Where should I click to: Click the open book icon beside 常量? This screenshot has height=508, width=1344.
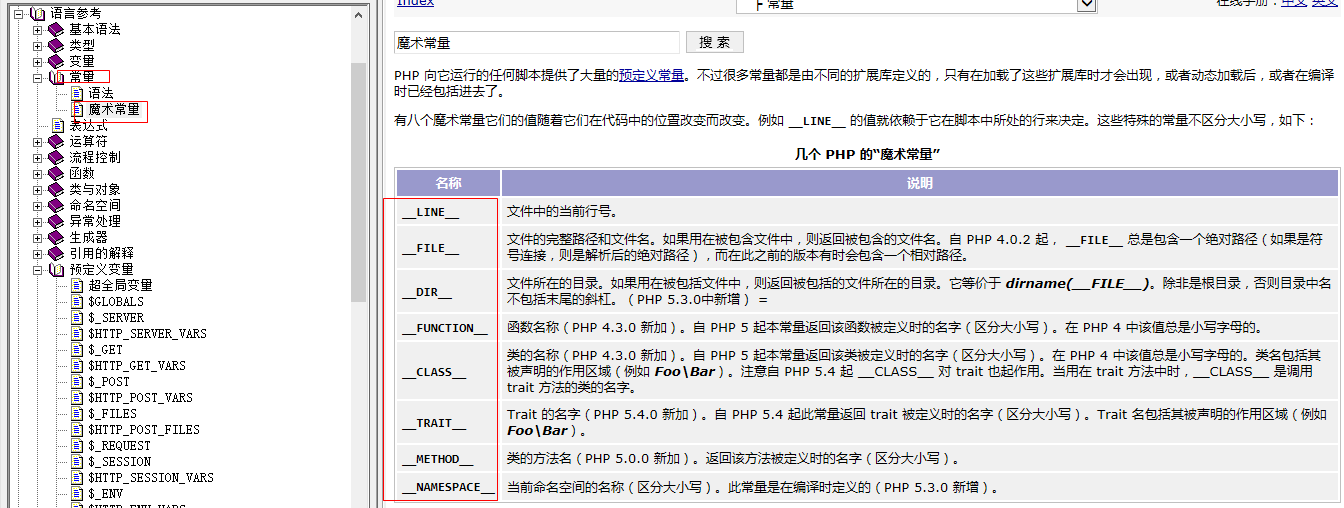[56, 77]
